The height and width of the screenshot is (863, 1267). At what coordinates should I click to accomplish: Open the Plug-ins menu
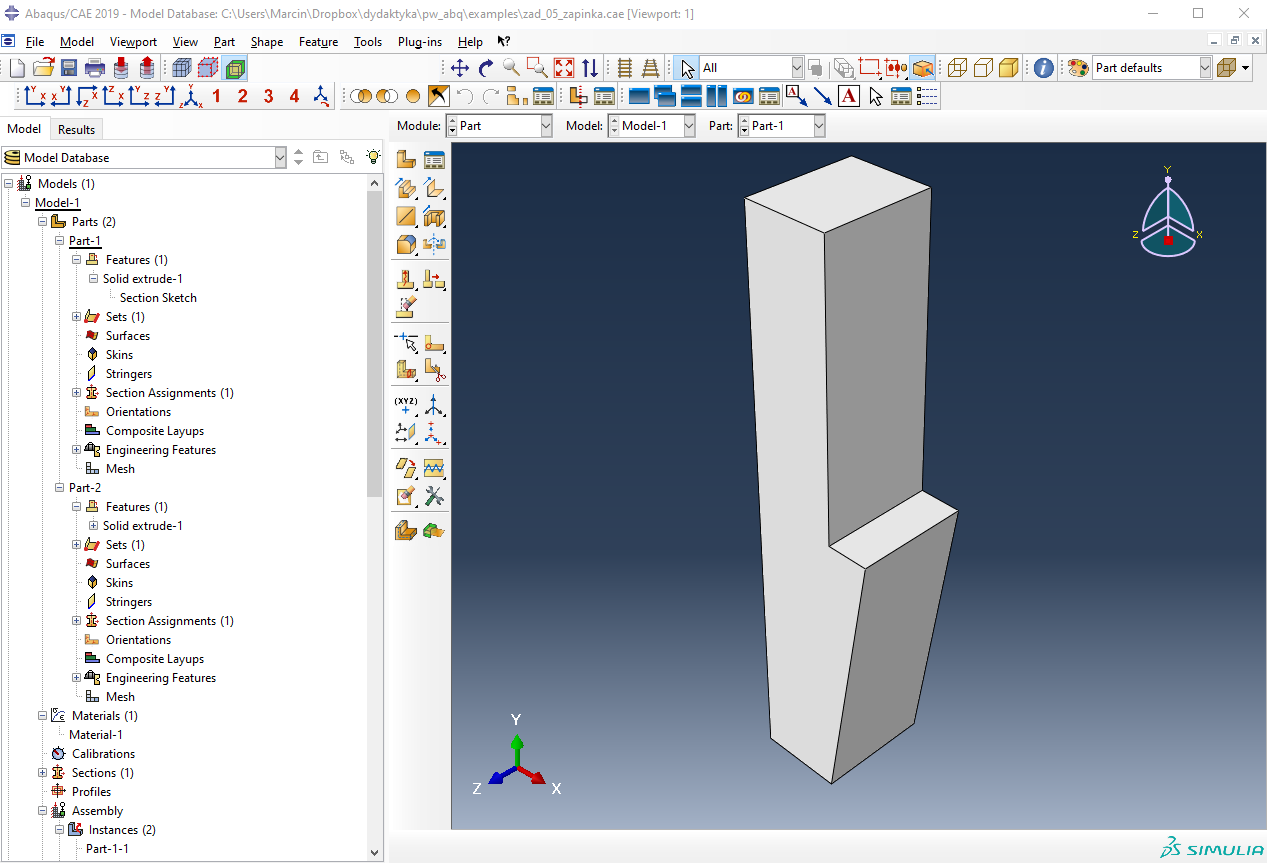tap(419, 42)
